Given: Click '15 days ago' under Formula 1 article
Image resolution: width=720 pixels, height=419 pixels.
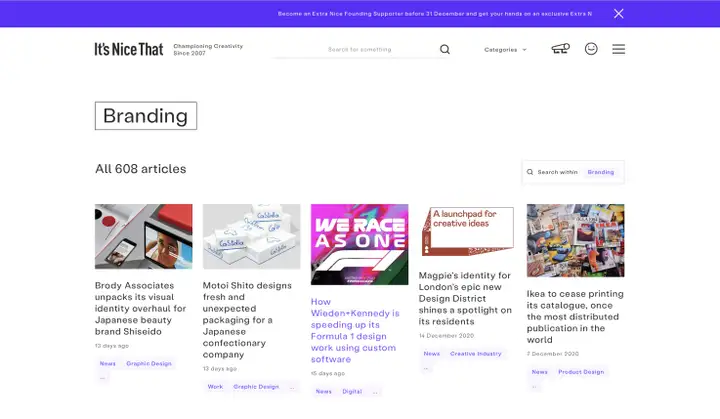Looking at the screenshot, I should [328, 374].
